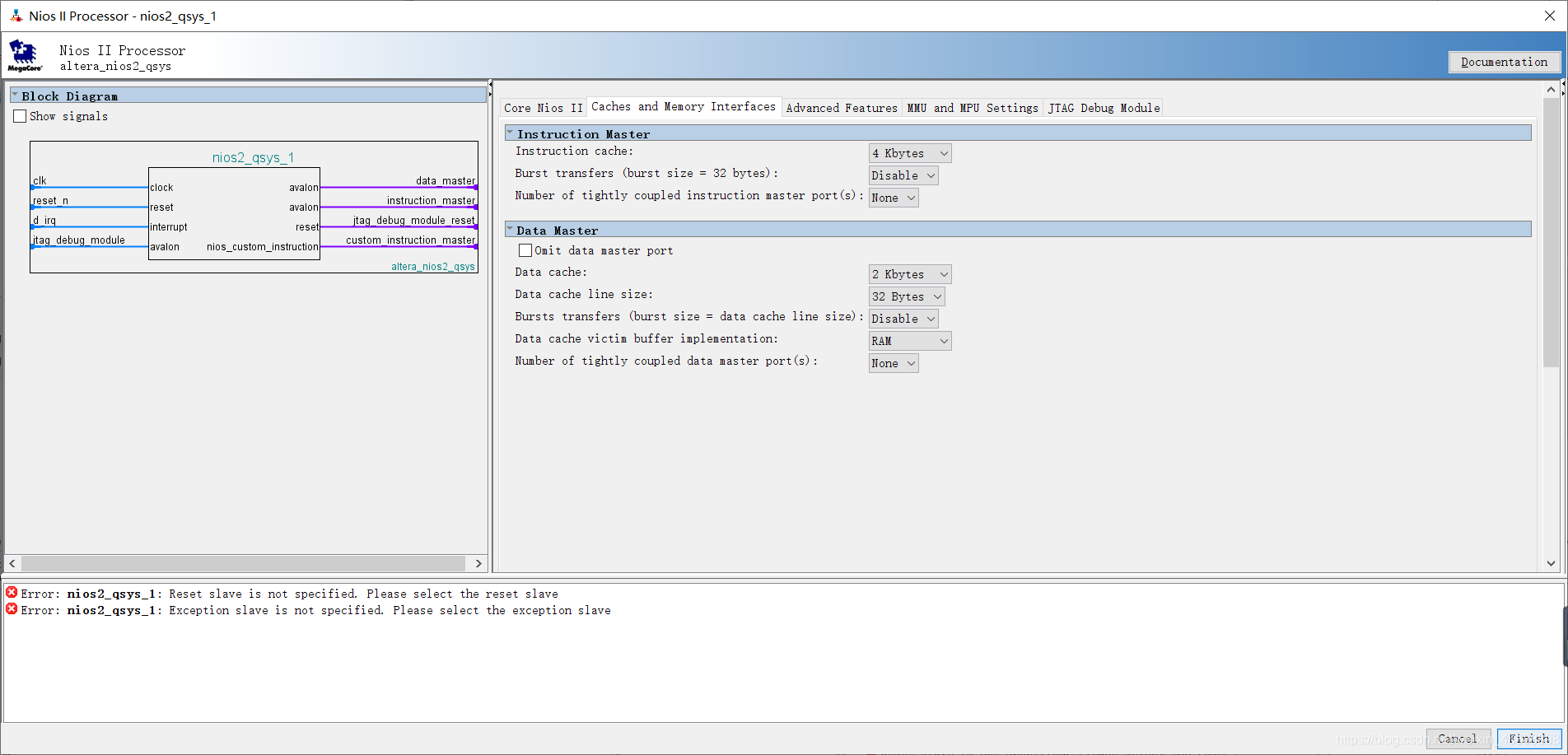
Task: Enable the Show signals checkbox
Action: (x=20, y=116)
